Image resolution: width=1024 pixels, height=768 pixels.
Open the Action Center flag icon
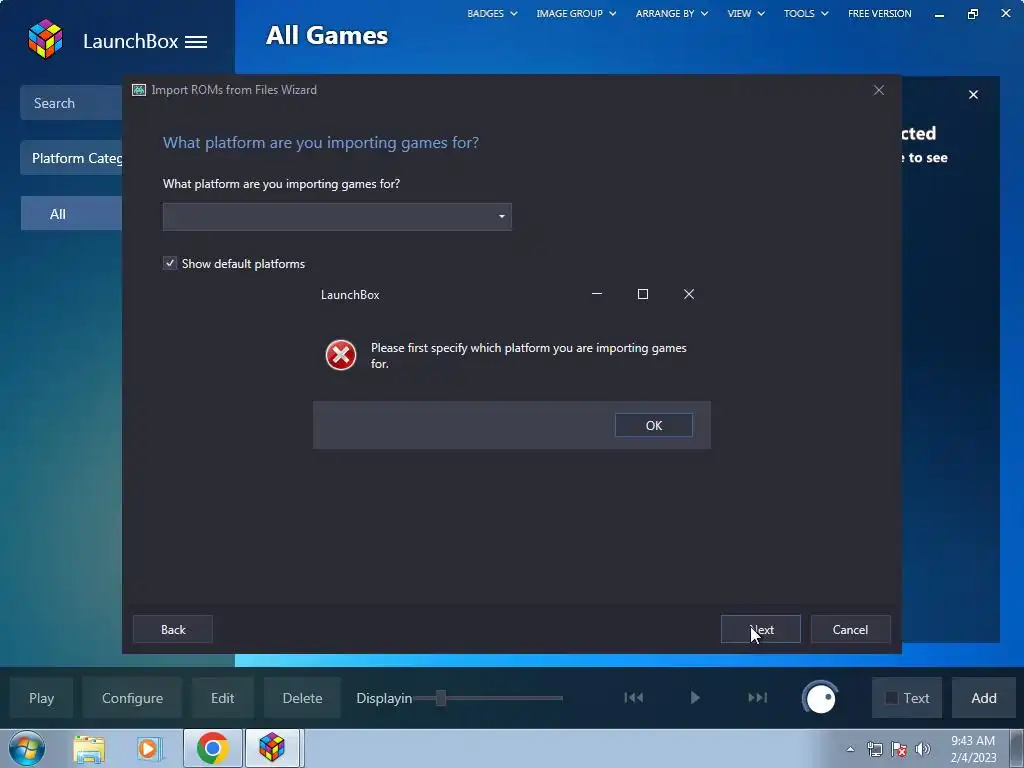pos(899,749)
